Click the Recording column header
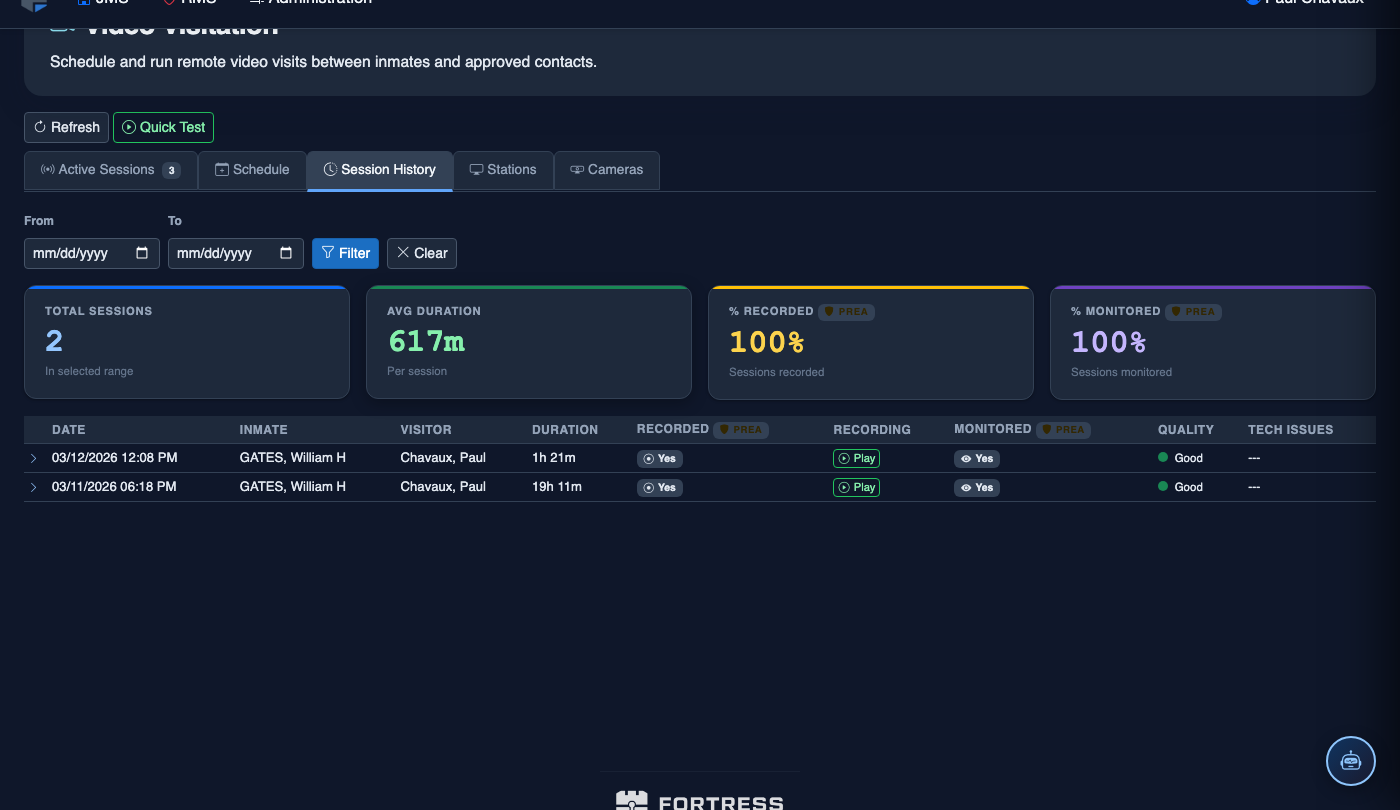The image size is (1400, 810). click(x=872, y=430)
